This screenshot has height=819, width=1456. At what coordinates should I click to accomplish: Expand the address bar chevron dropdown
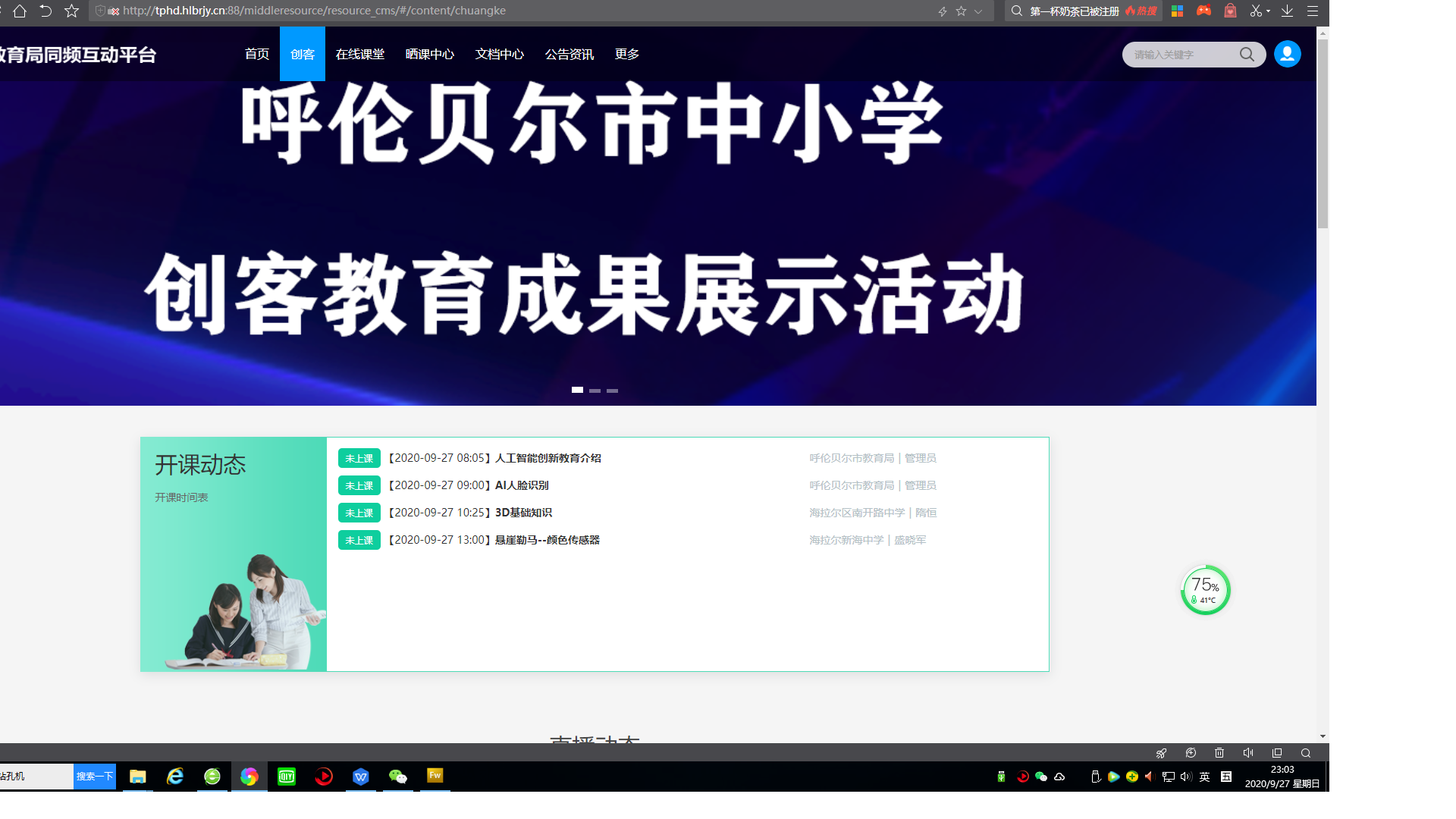(x=978, y=11)
